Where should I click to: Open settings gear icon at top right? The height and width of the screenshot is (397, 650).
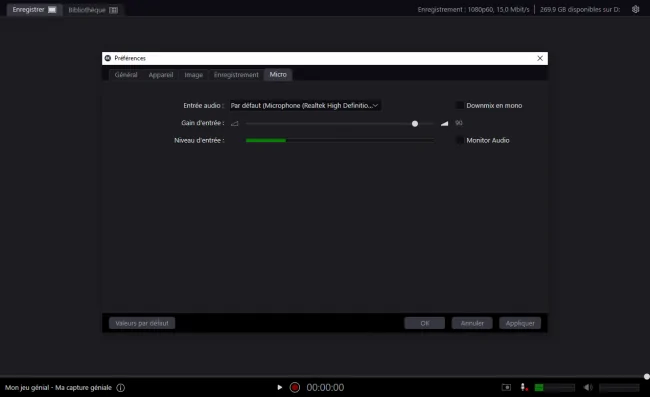(635, 9)
